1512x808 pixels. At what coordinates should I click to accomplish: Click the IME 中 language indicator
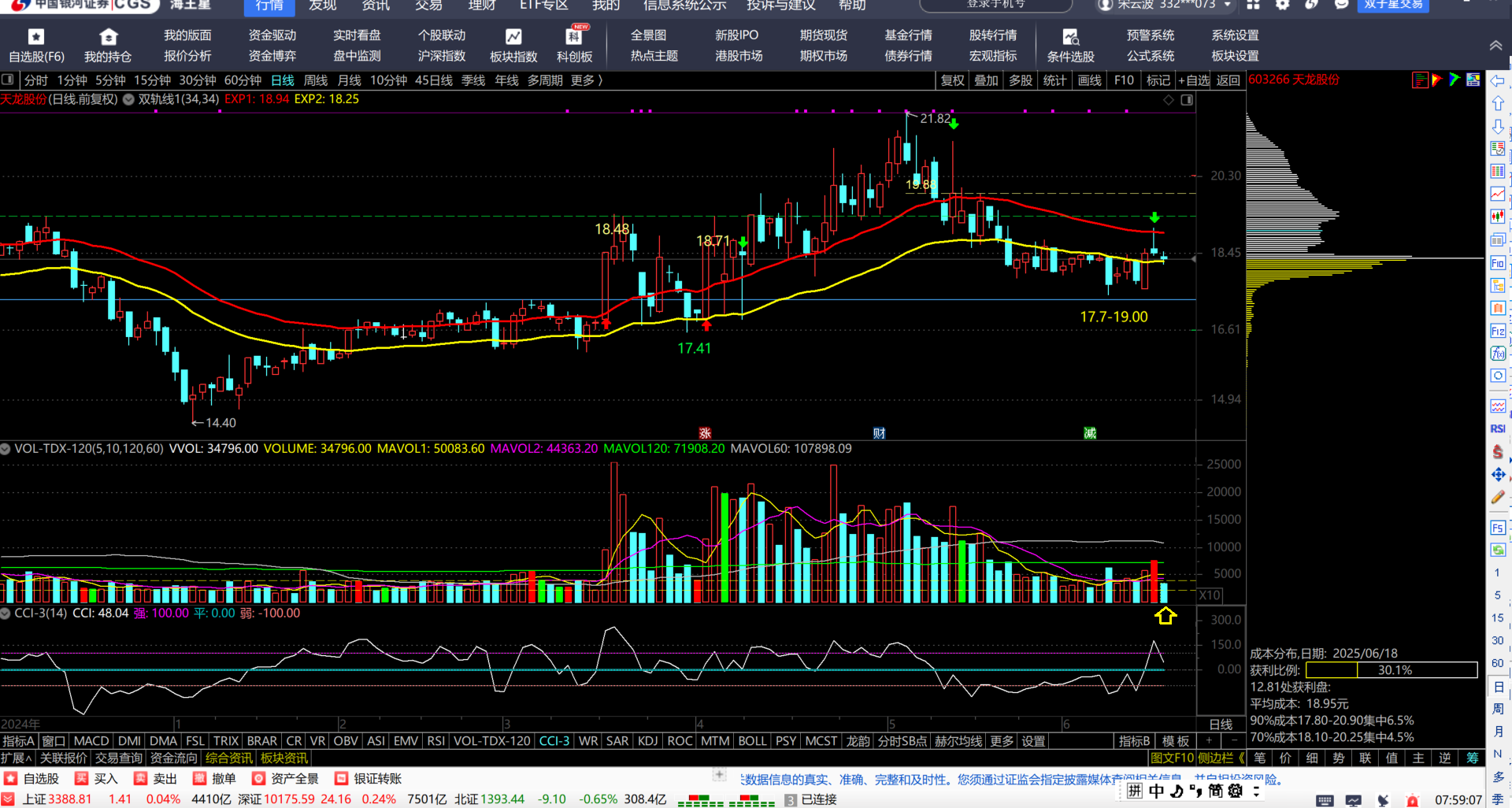coord(1156,791)
